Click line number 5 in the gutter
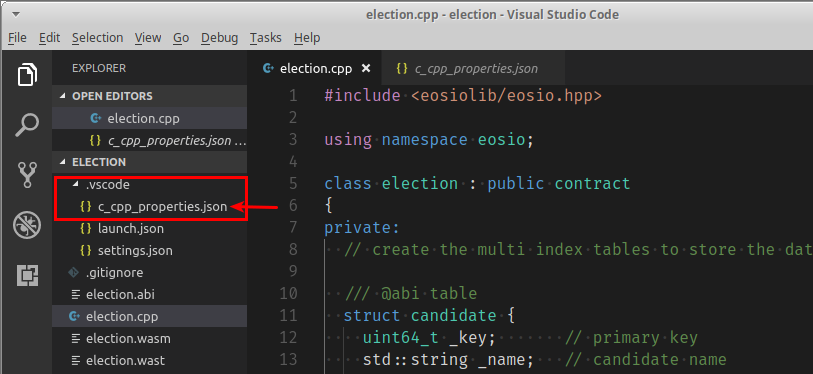 [292, 184]
